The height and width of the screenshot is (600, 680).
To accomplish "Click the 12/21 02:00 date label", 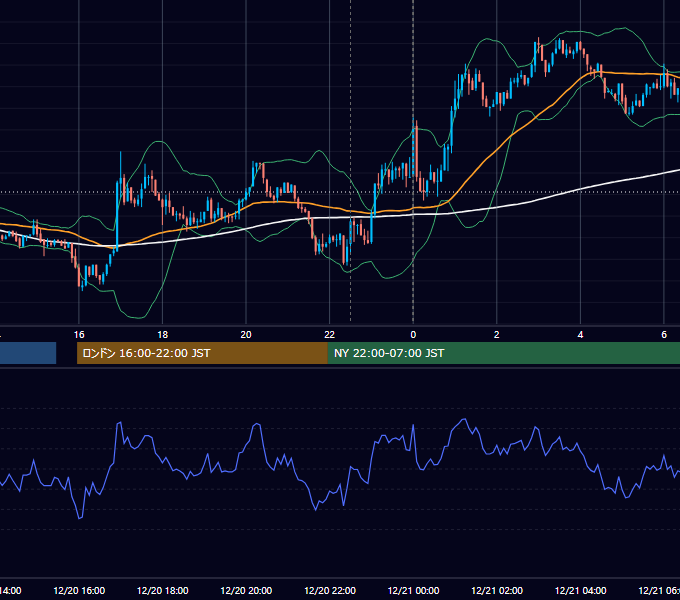I will (x=497, y=590).
